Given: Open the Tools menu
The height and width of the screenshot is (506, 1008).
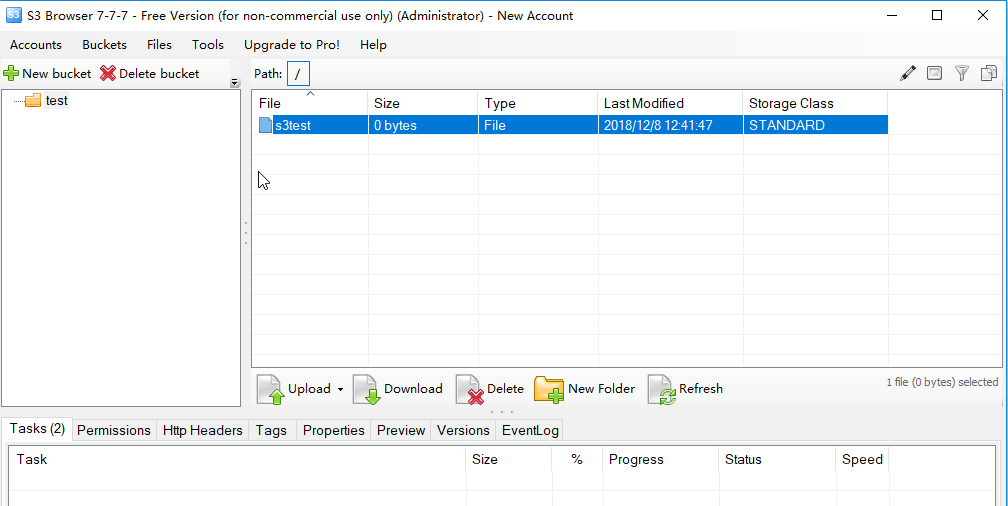Looking at the screenshot, I should 208,45.
